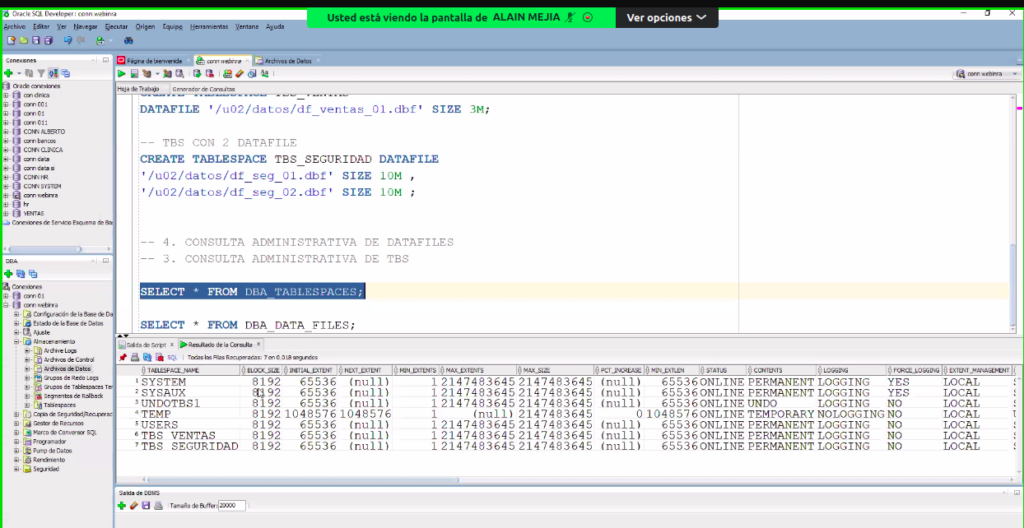The width and height of the screenshot is (1024, 528).
Task: Pin the query result with red pin icon
Action: pyautogui.click(x=122, y=356)
